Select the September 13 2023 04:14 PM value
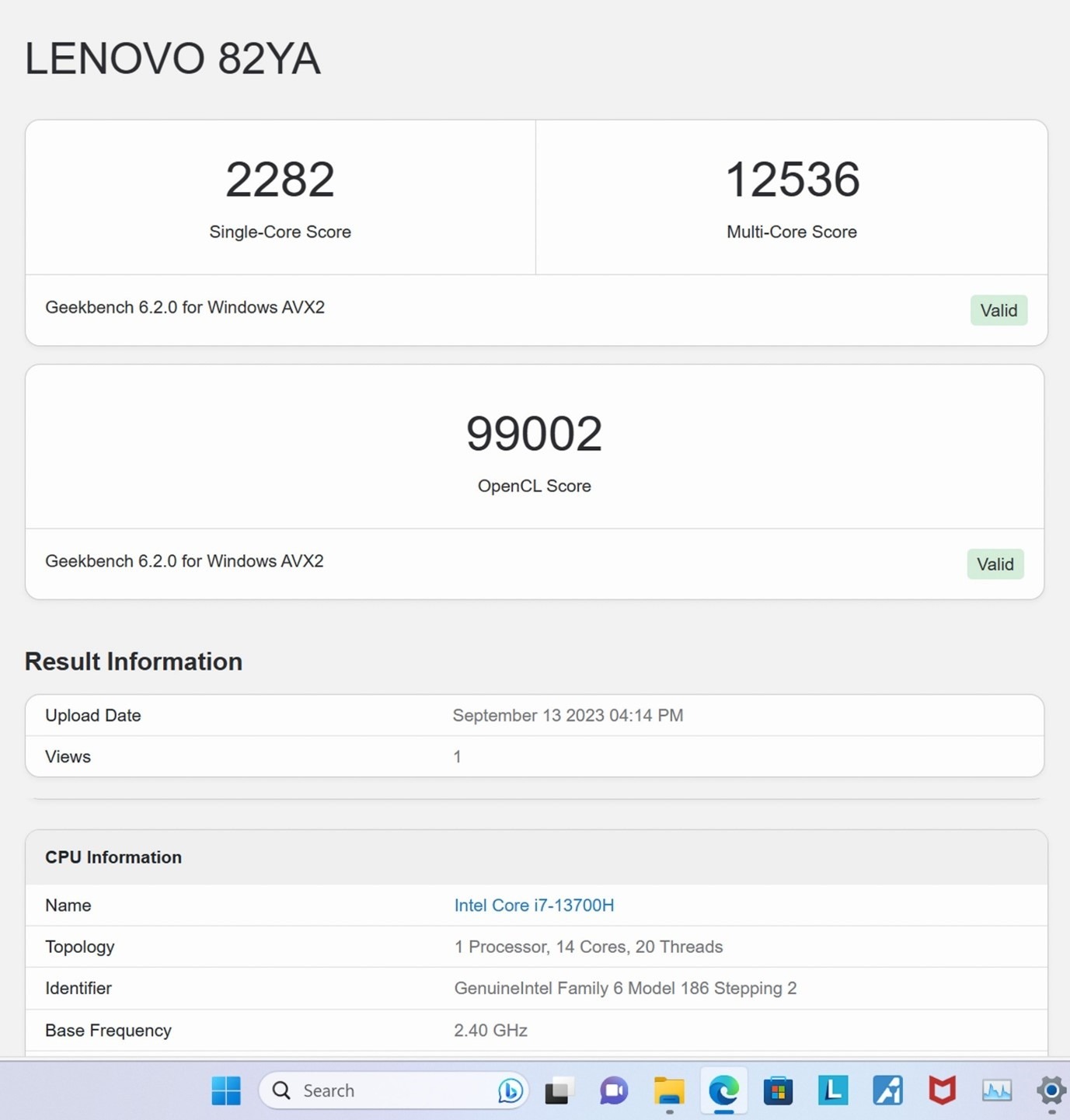This screenshot has height=1120, width=1070. [x=568, y=716]
